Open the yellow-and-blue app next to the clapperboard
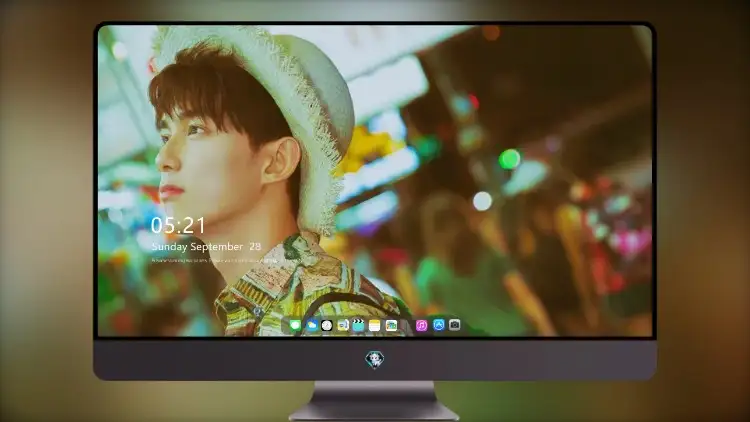 (x=342, y=325)
